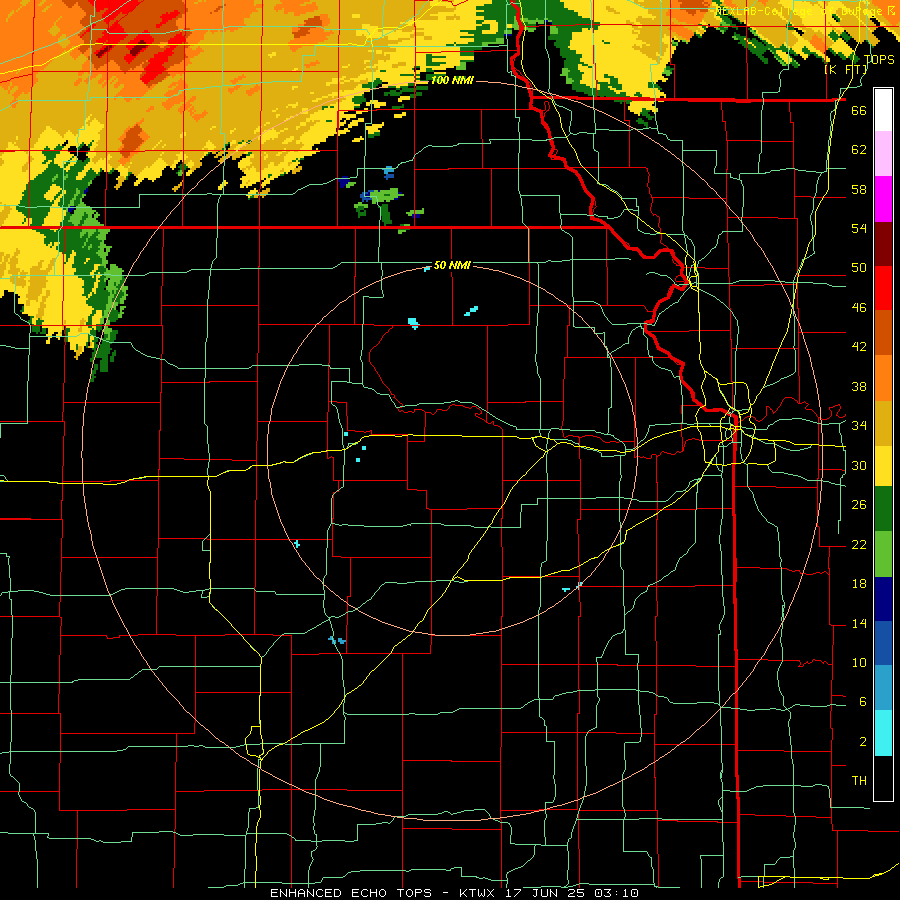This screenshot has height=900, width=900.
Task: Select the bright yellow legend swatch
Action: (x=883, y=466)
